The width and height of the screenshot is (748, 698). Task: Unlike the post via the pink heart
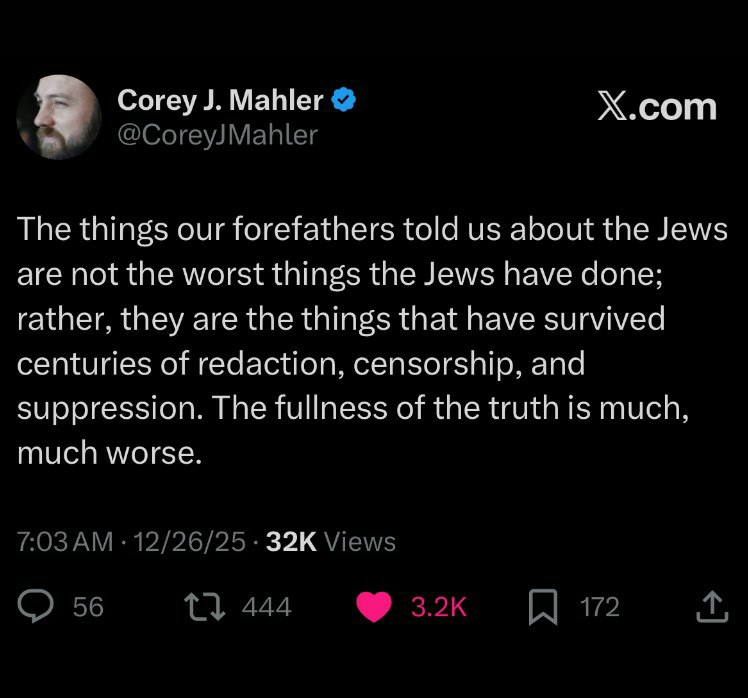(x=373, y=606)
